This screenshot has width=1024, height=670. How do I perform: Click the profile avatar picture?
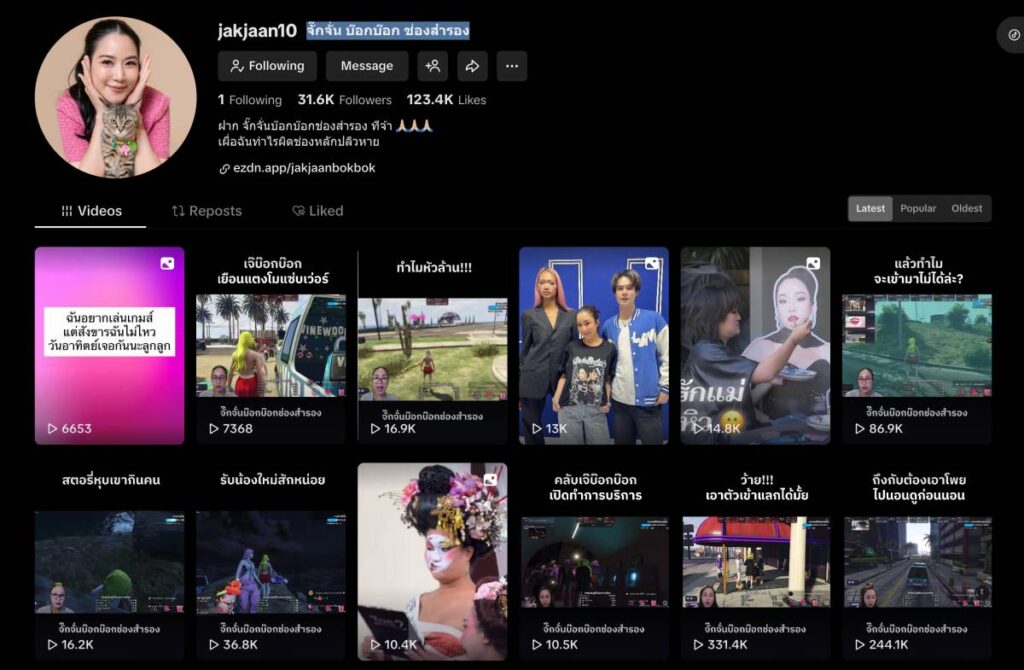116,97
